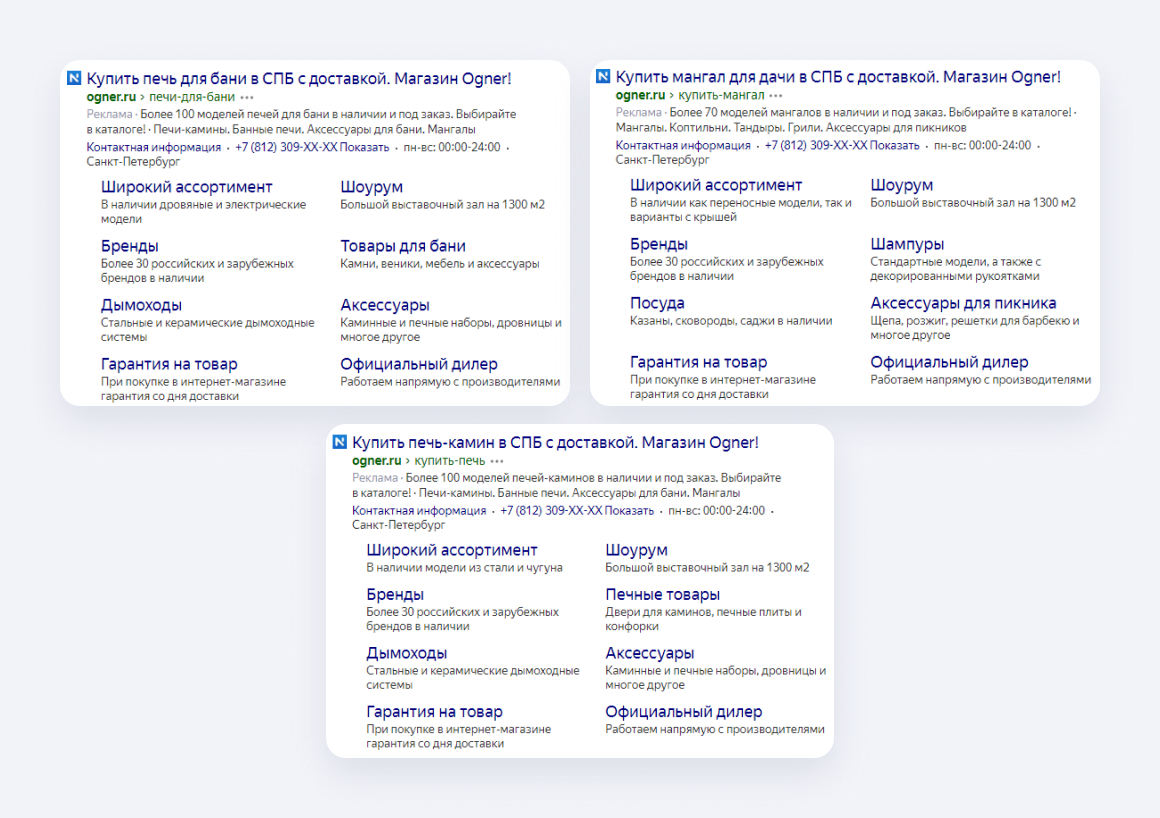Click the купить-мангал path link

(721, 95)
